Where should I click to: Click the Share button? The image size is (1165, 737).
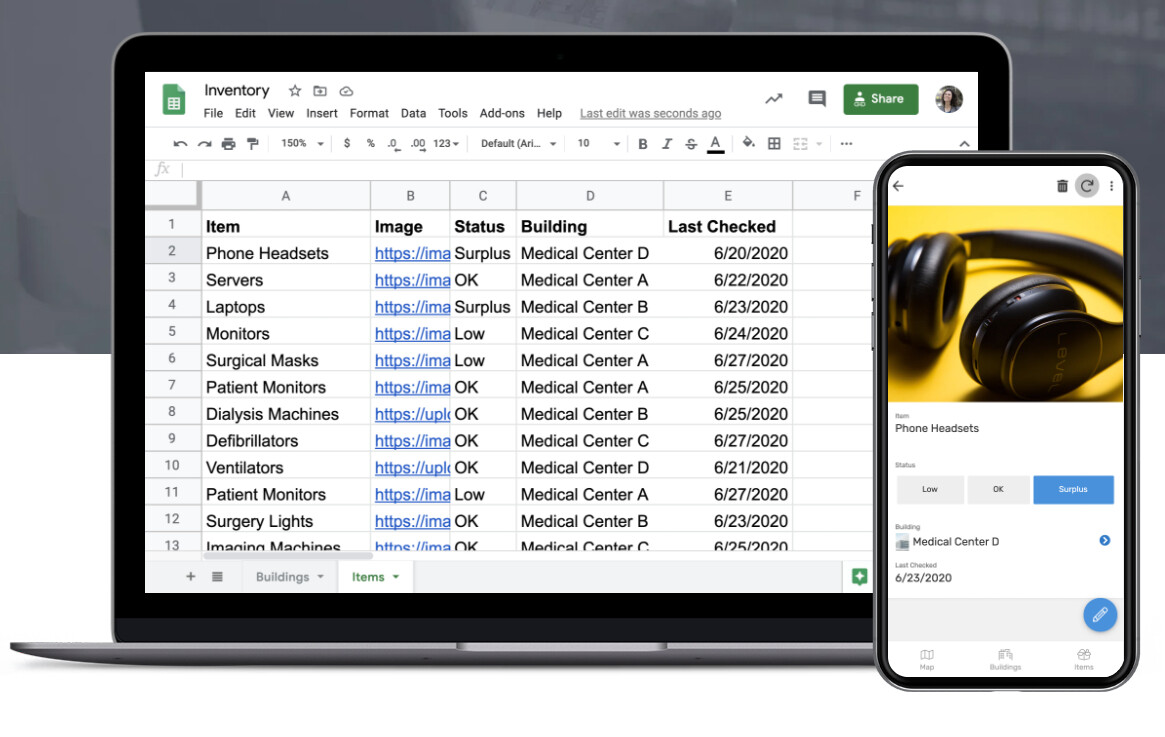click(880, 99)
